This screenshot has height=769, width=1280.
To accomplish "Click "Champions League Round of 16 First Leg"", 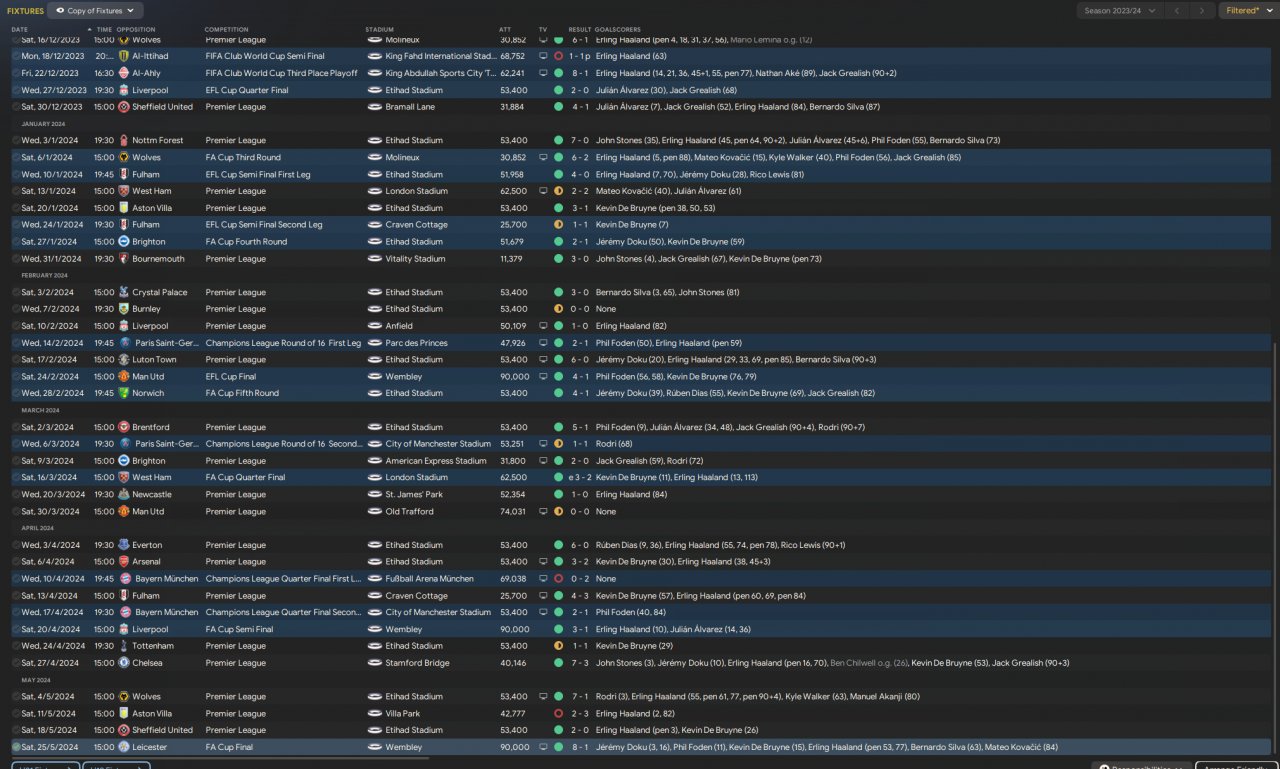I will pos(283,343).
